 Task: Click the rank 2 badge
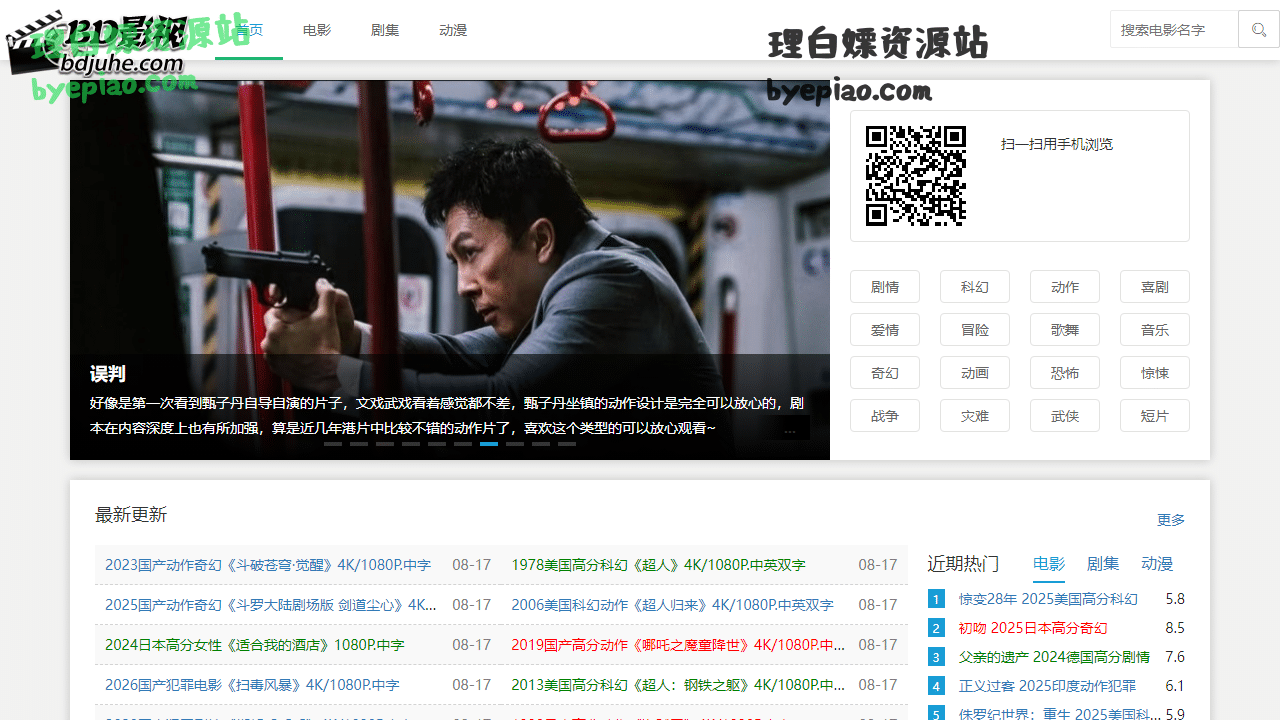pos(936,628)
